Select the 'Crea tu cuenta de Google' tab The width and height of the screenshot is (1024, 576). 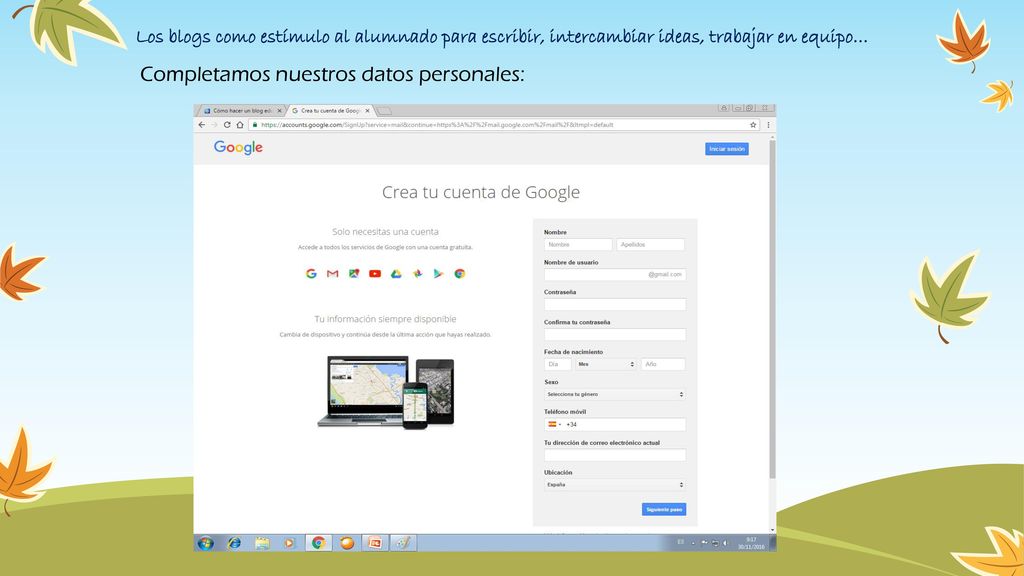[330, 111]
